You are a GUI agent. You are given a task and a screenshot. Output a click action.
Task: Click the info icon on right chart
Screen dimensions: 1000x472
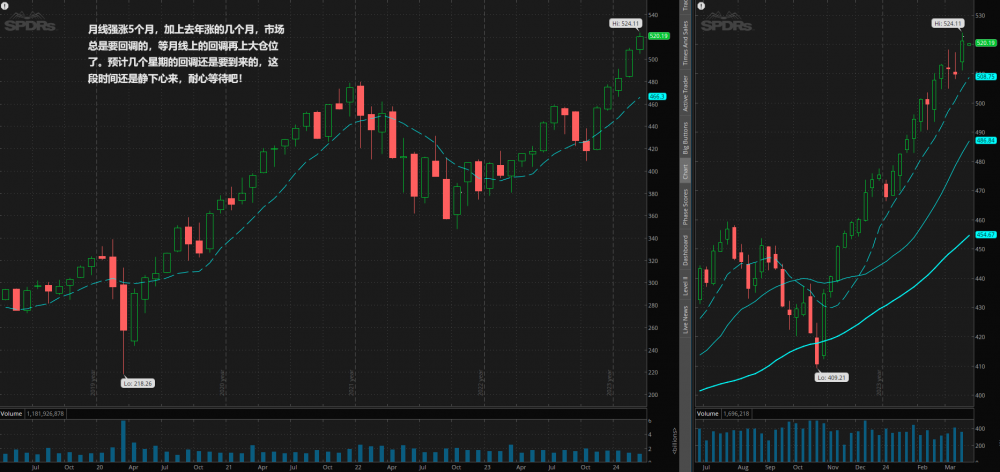pyautogui.click(x=702, y=6)
